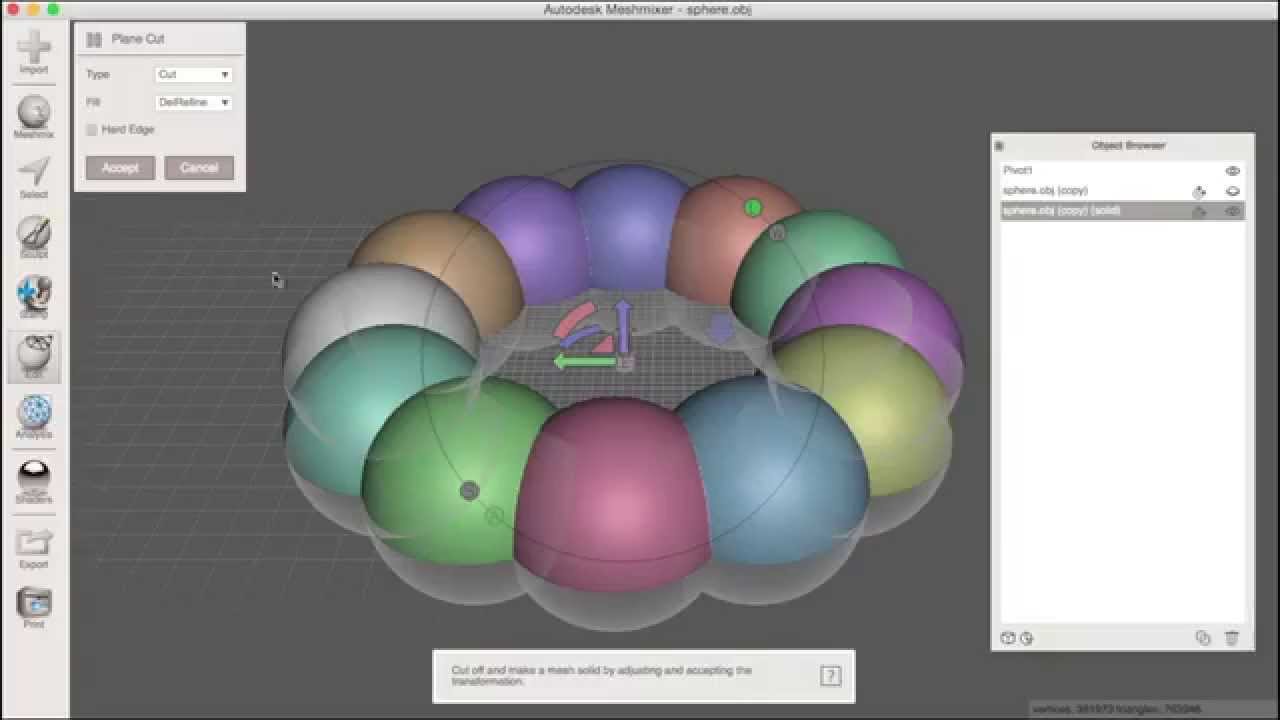Click the grey circle handle on green sphere

click(x=469, y=491)
